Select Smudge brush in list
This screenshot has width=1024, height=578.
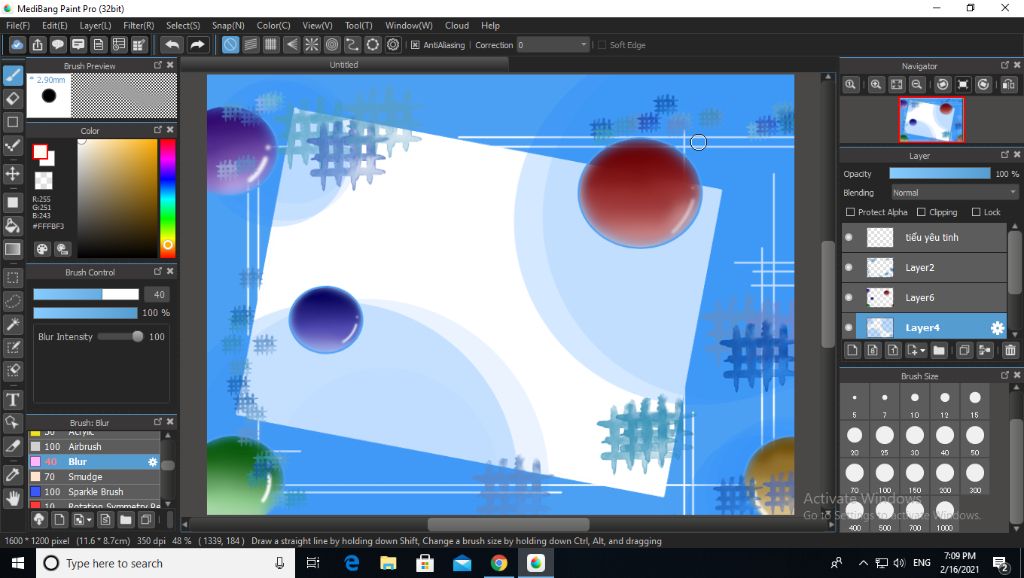tap(94, 477)
